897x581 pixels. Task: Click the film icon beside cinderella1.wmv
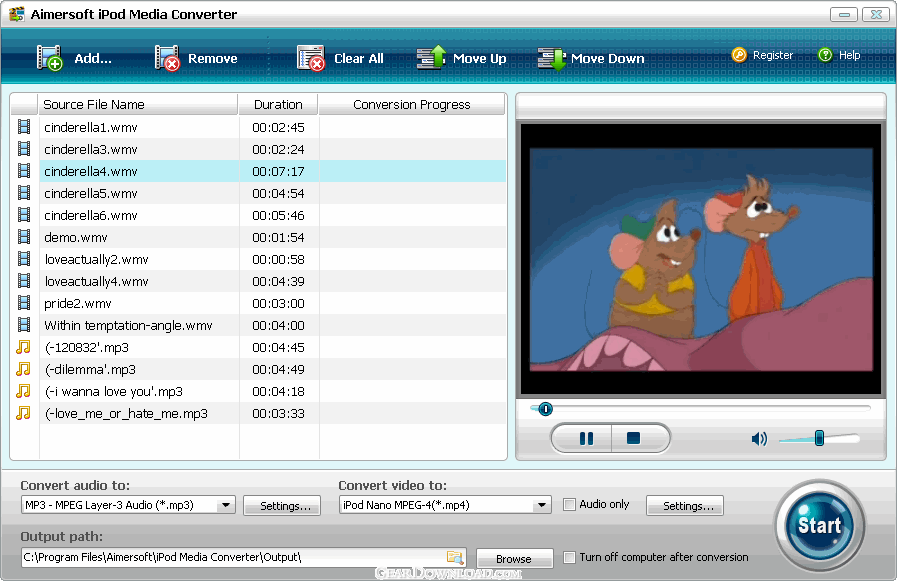(x=24, y=127)
